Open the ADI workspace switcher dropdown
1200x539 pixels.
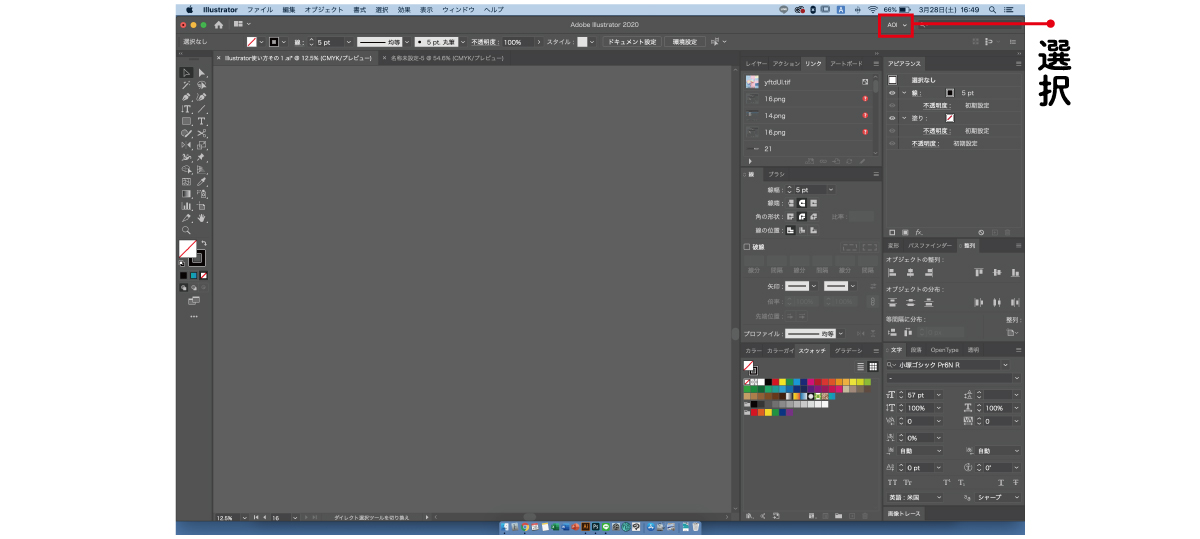tap(896, 24)
